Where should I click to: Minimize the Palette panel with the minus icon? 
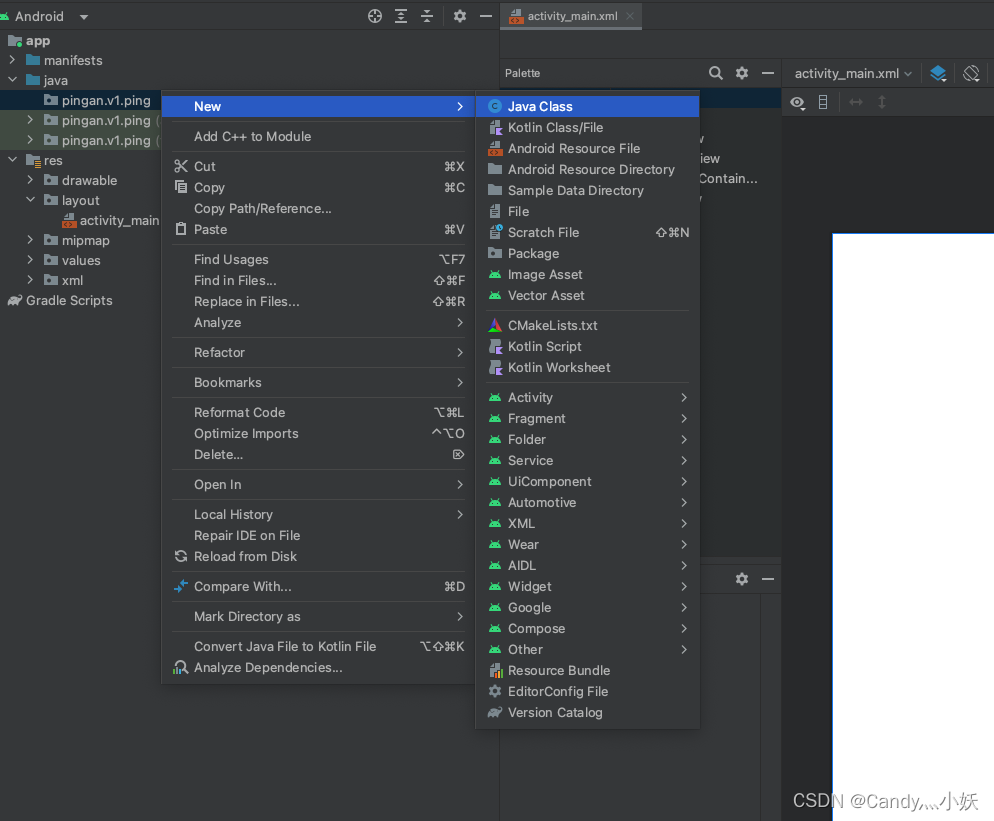coord(768,73)
